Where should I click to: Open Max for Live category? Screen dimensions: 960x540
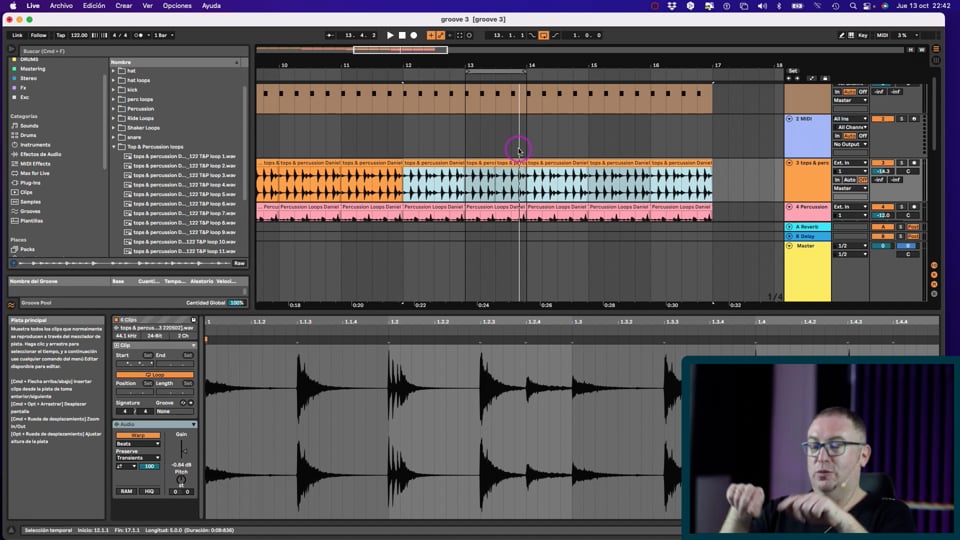click(x=34, y=173)
